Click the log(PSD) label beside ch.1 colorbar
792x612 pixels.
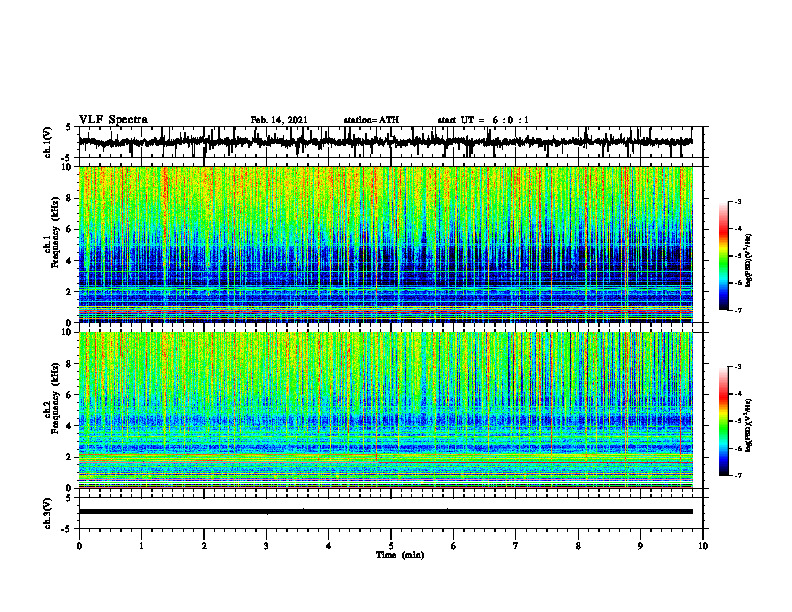[x=749, y=260]
